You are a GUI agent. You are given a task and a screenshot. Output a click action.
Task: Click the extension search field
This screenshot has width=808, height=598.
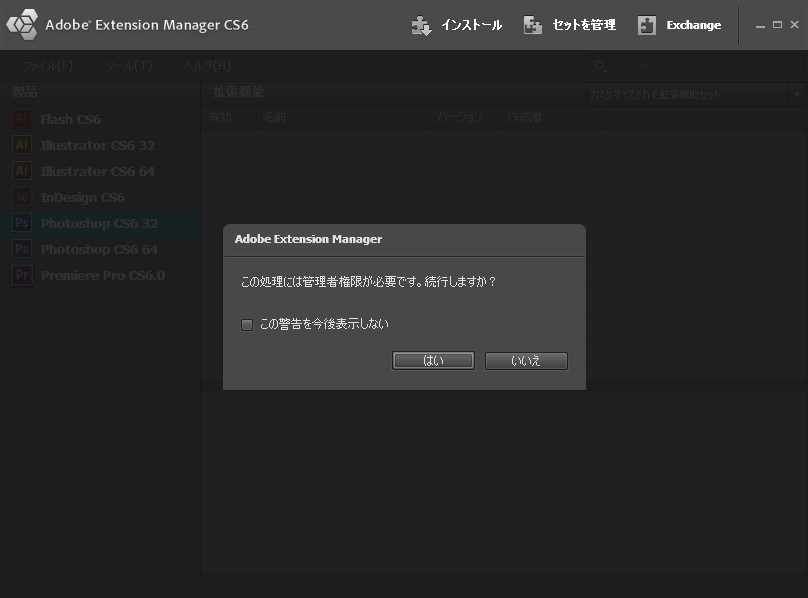[696, 66]
